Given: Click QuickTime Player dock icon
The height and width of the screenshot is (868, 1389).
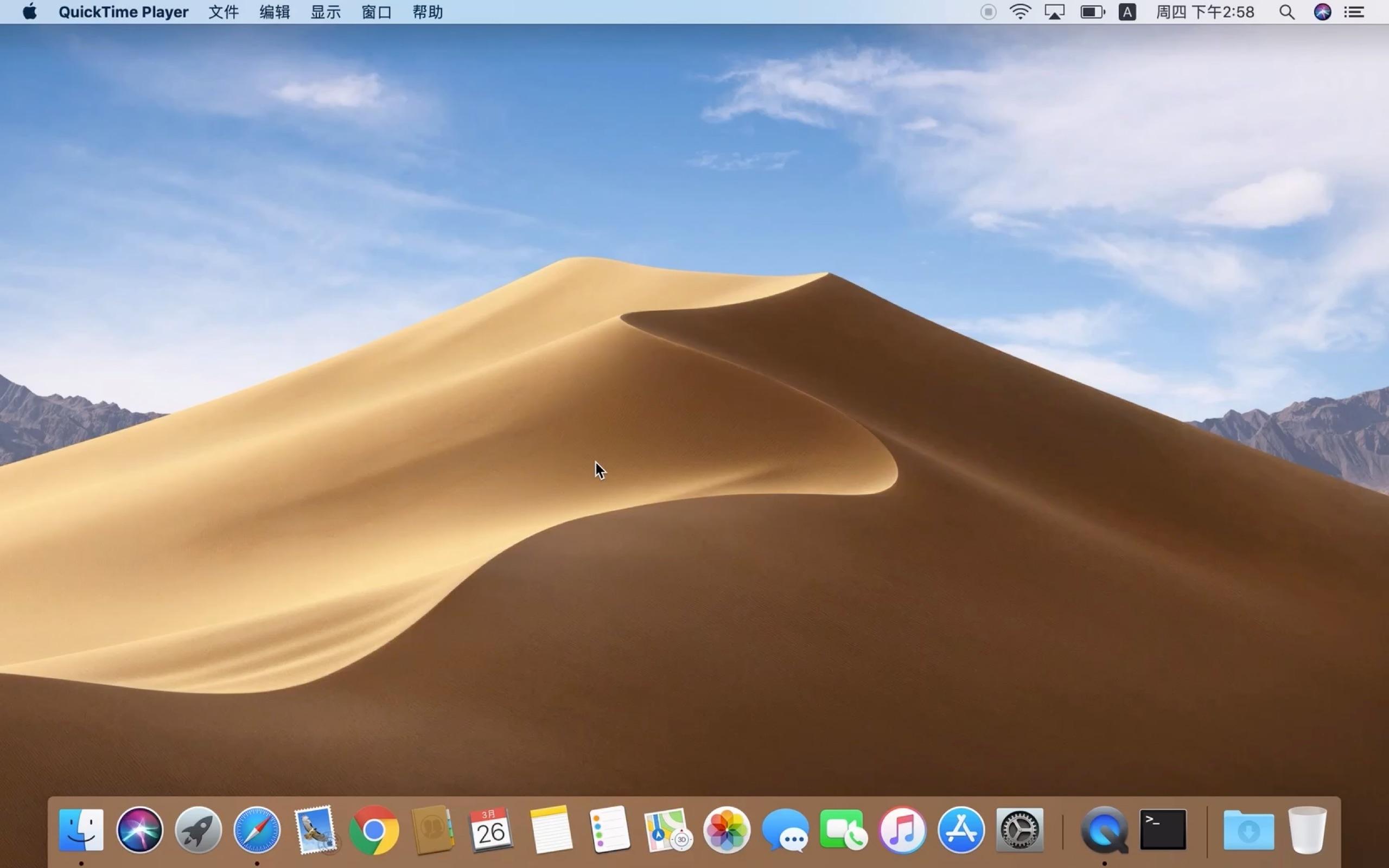Looking at the screenshot, I should (x=1104, y=830).
